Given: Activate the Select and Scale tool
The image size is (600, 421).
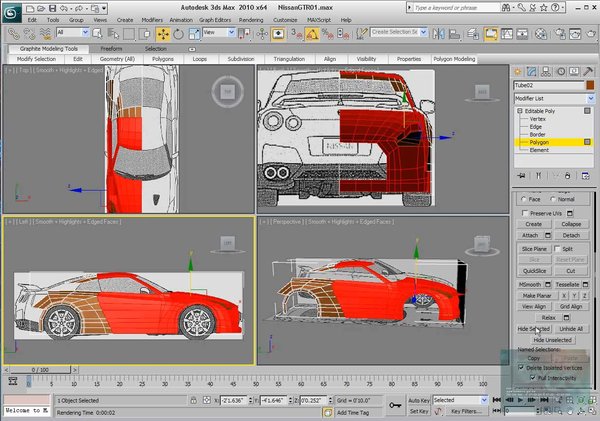Looking at the screenshot, I should (194, 34).
